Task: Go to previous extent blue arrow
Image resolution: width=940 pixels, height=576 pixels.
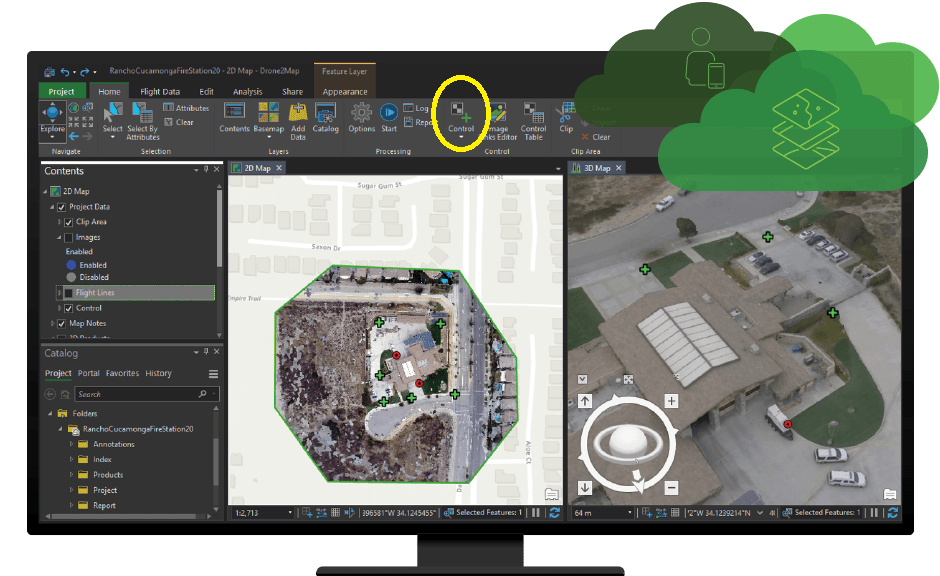Action: (x=74, y=137)
